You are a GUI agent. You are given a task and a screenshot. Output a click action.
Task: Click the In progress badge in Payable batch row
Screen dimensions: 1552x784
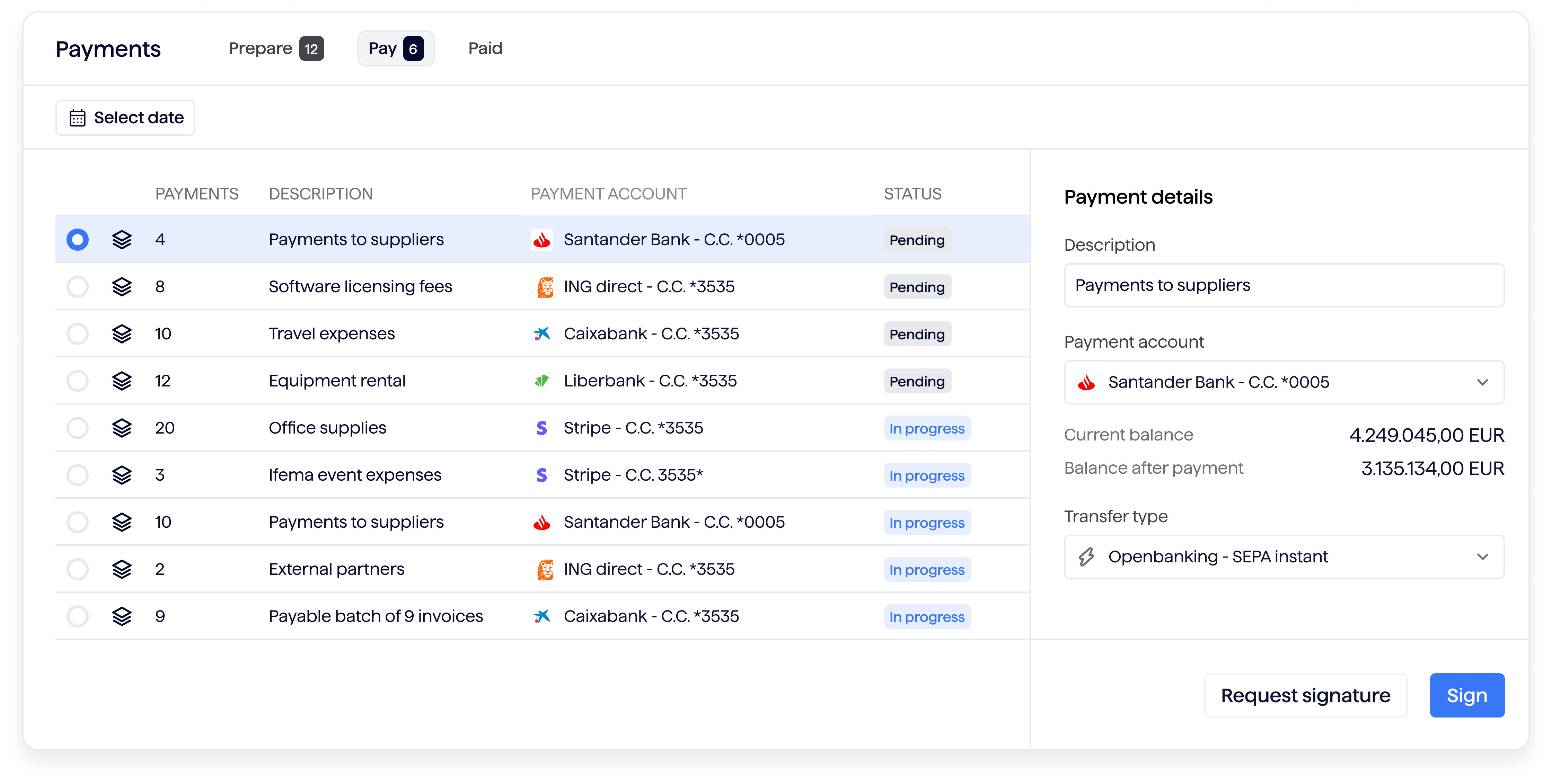click(927, 617)
